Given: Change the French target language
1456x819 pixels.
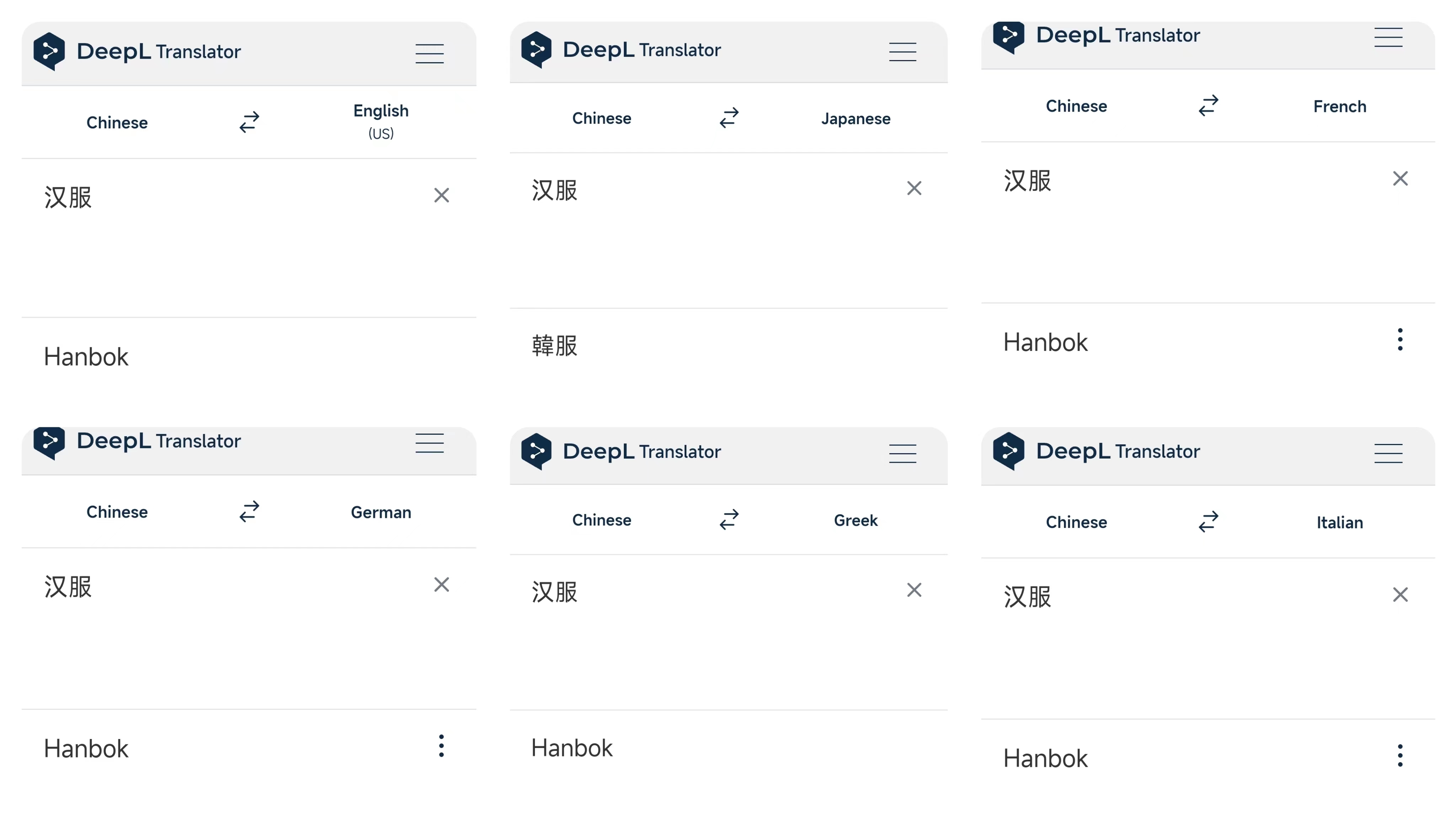Looking at the screenshot, I should click(1339, 106).
